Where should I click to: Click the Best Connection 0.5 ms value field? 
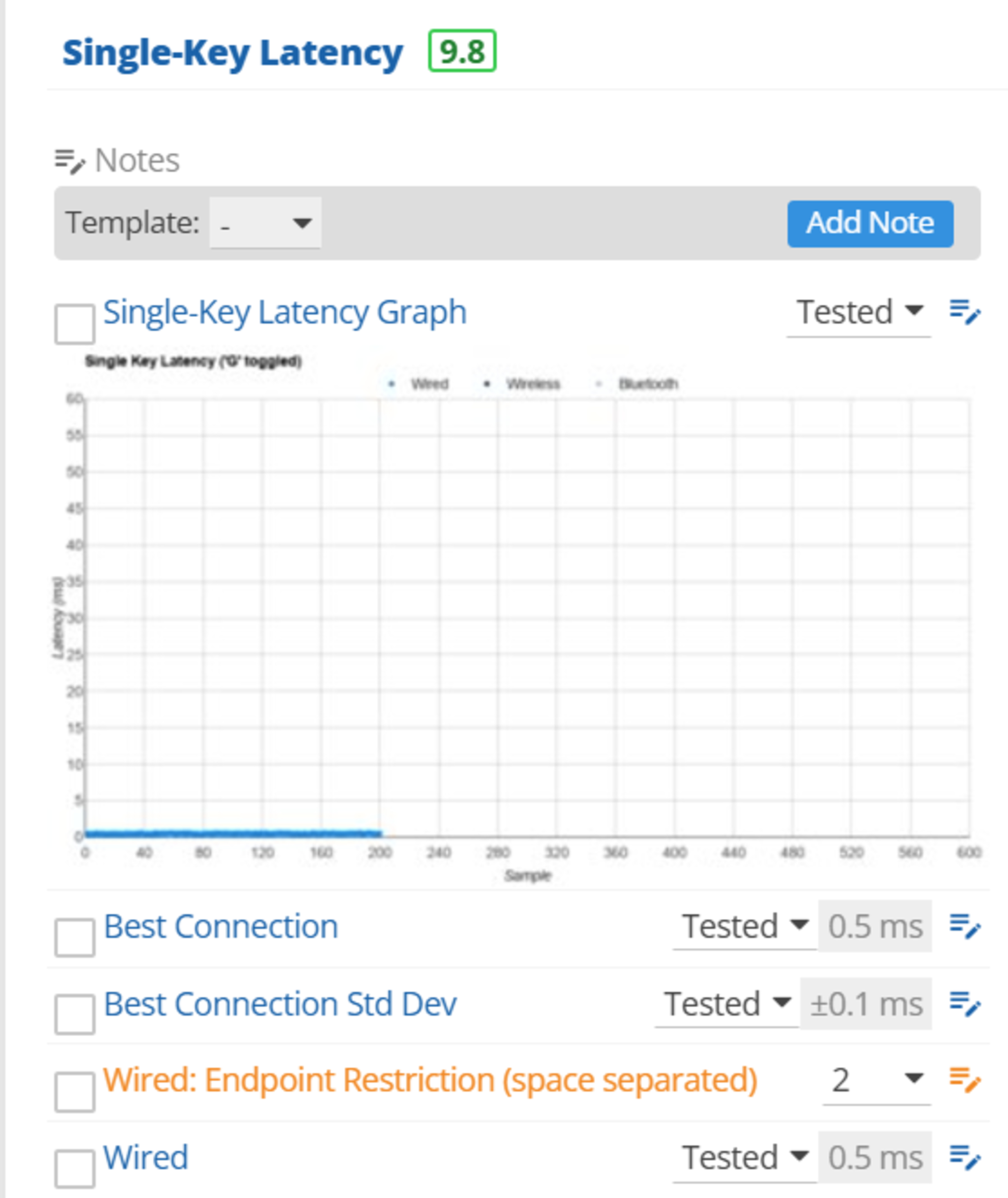pos(875,926)
